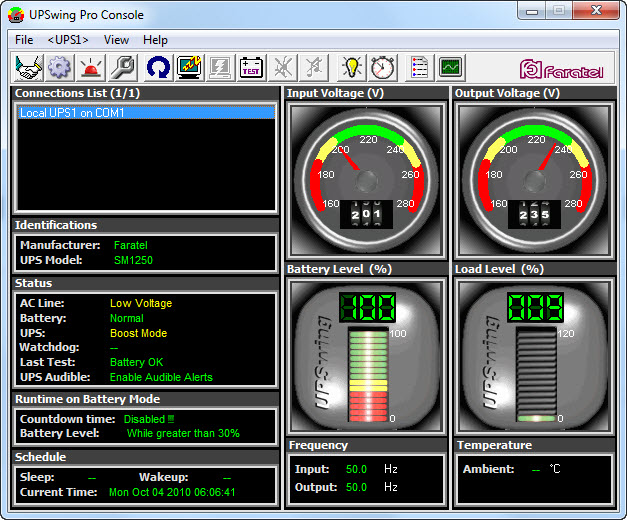The width and height of the screenshot is (627, 520).
Task: Open the wrench configuration tool
Action: (122, 67)
